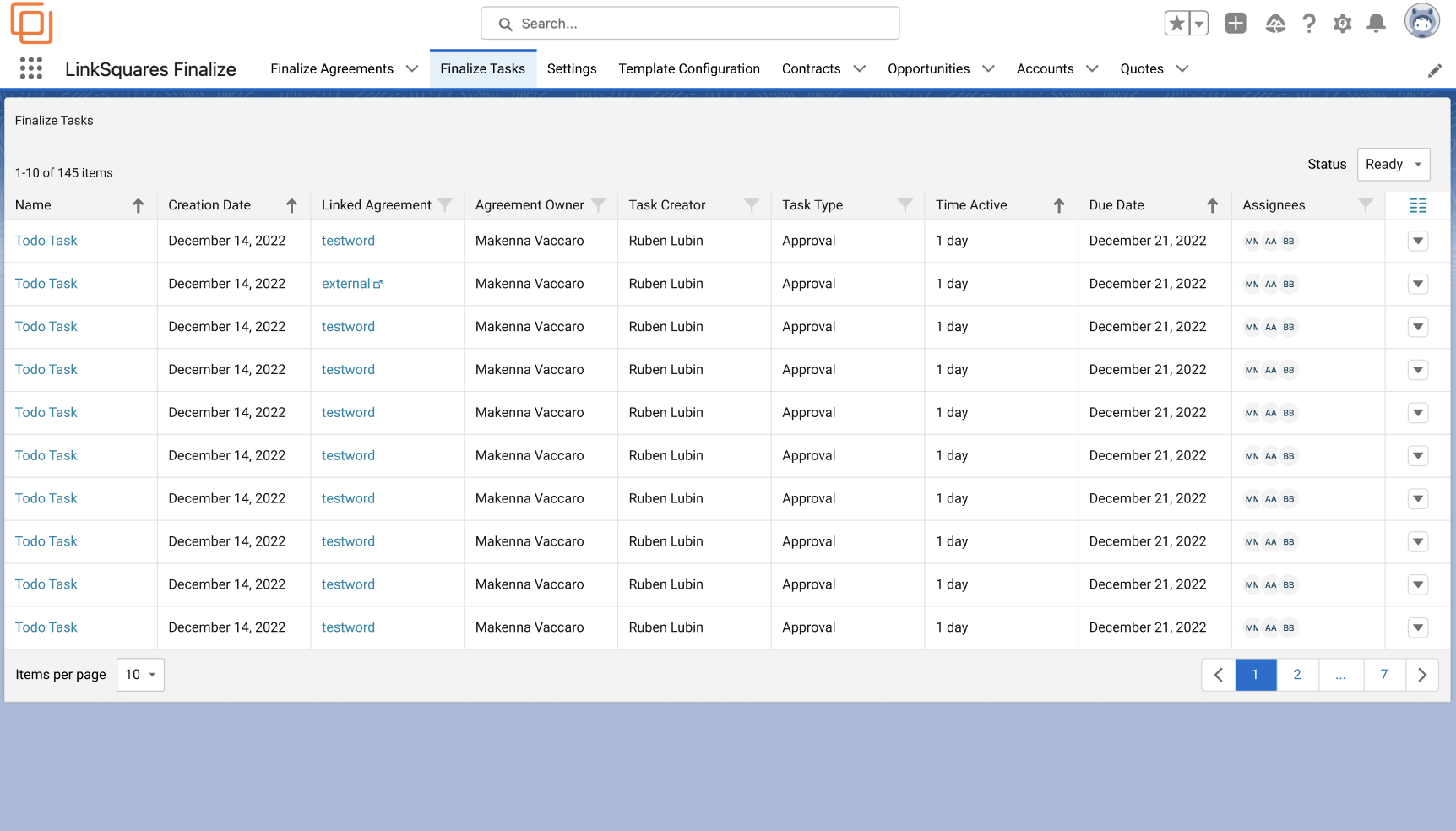This screenshot has width=1456, height=831.
Task: Expand the first row's action menu
Action: [1418, 242]
